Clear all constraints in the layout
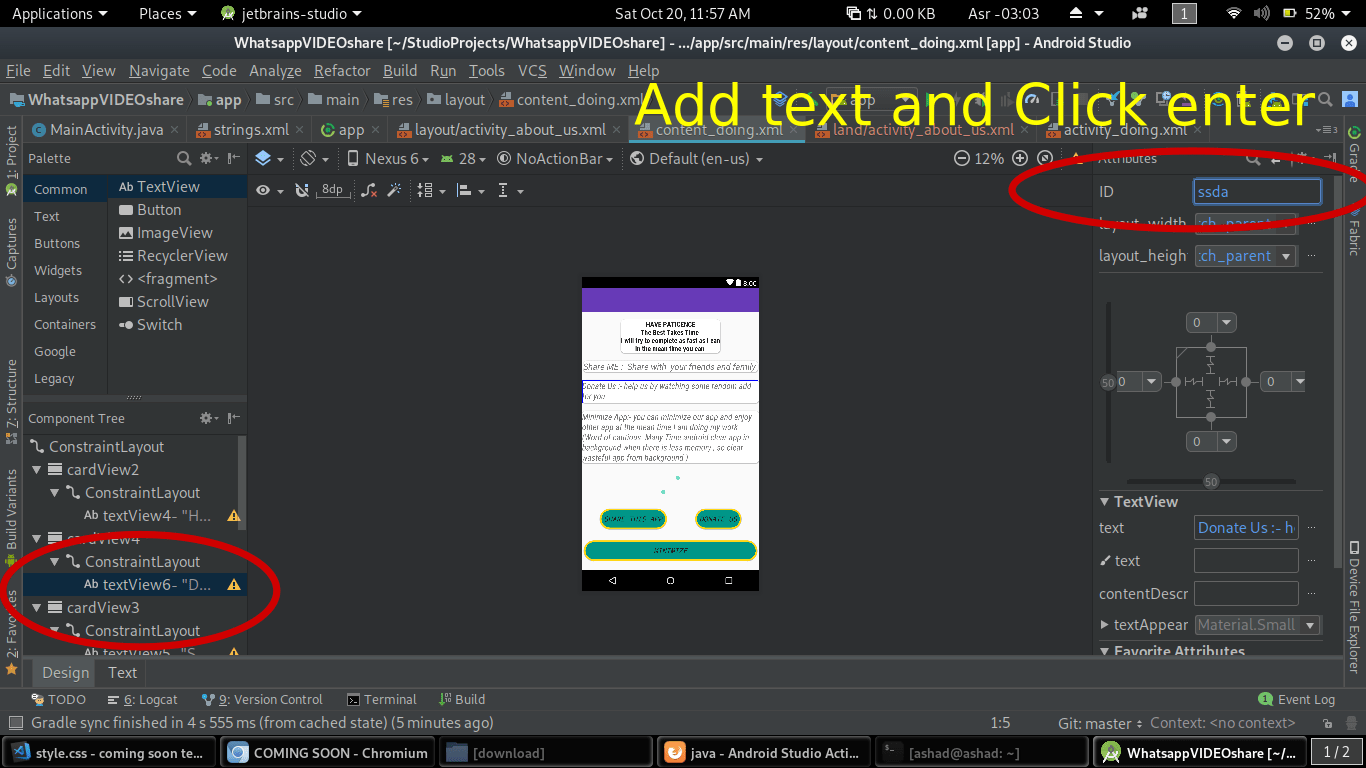Image resolution: width=1366 pixels, height=768 pixels. click(x=369, y=190)
